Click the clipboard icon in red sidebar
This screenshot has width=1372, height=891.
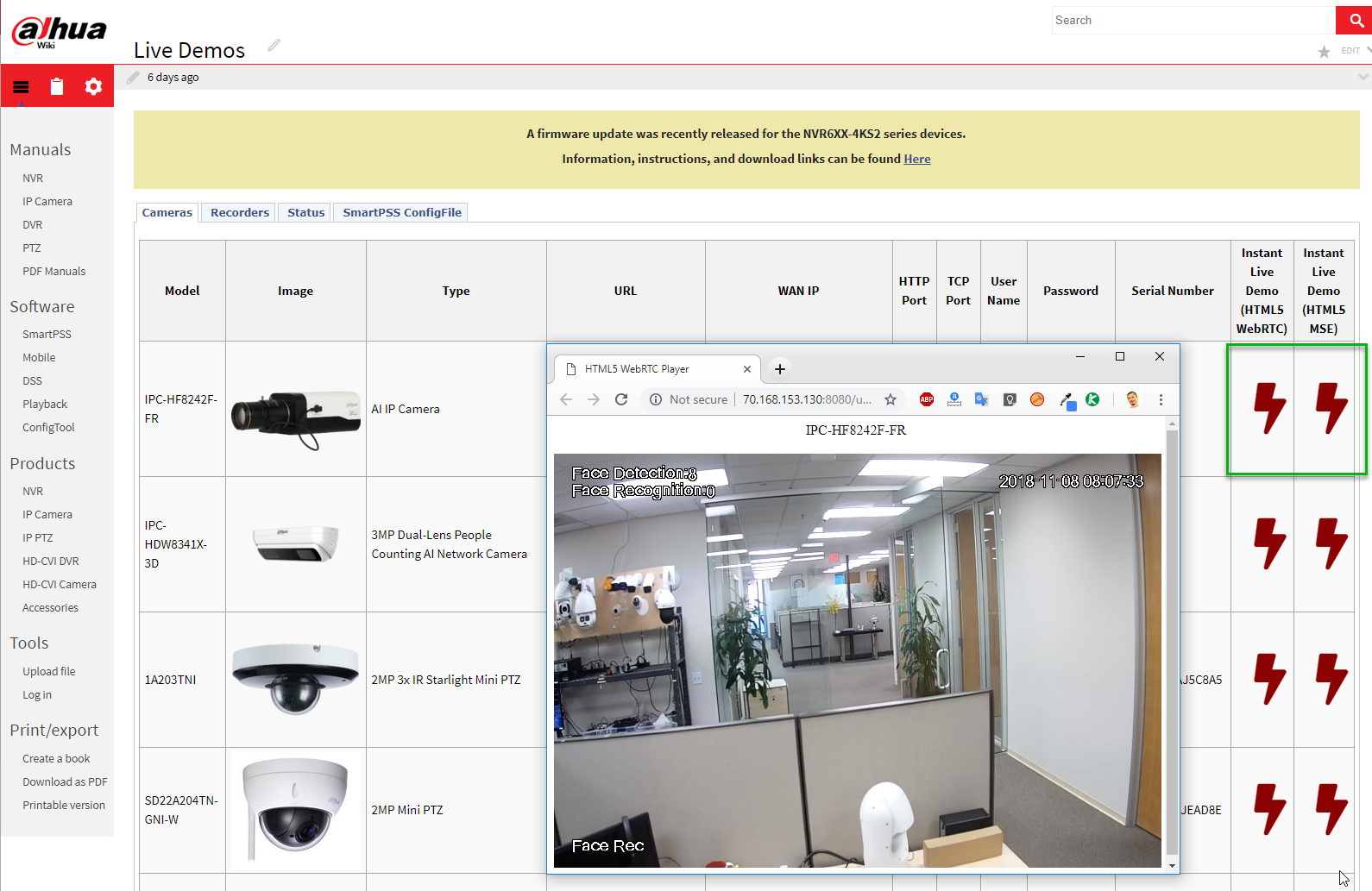[x=57, y=86]
